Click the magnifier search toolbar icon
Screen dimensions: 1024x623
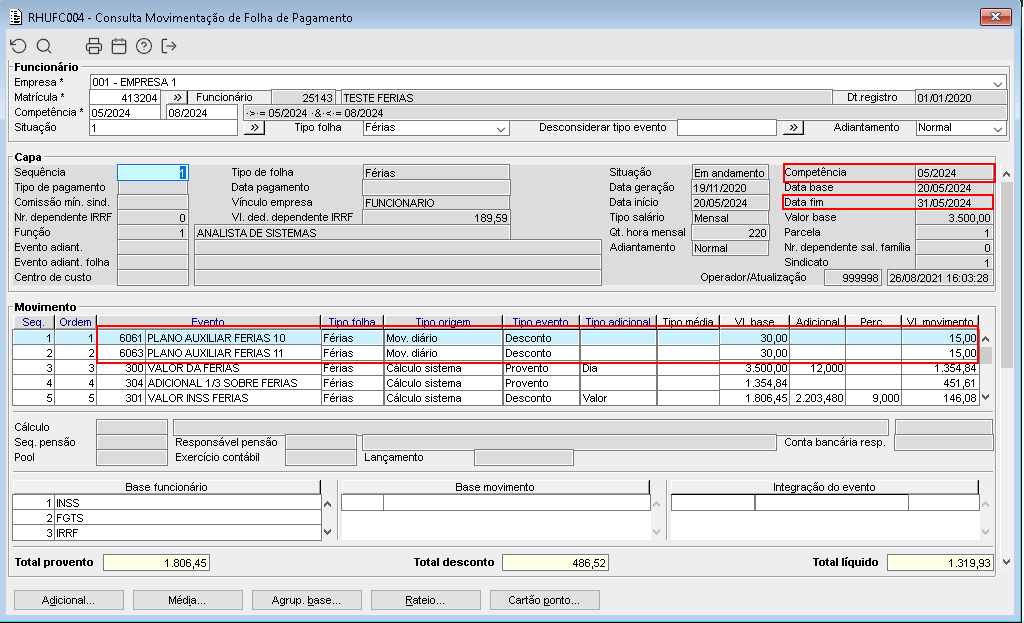pos(44,46)
